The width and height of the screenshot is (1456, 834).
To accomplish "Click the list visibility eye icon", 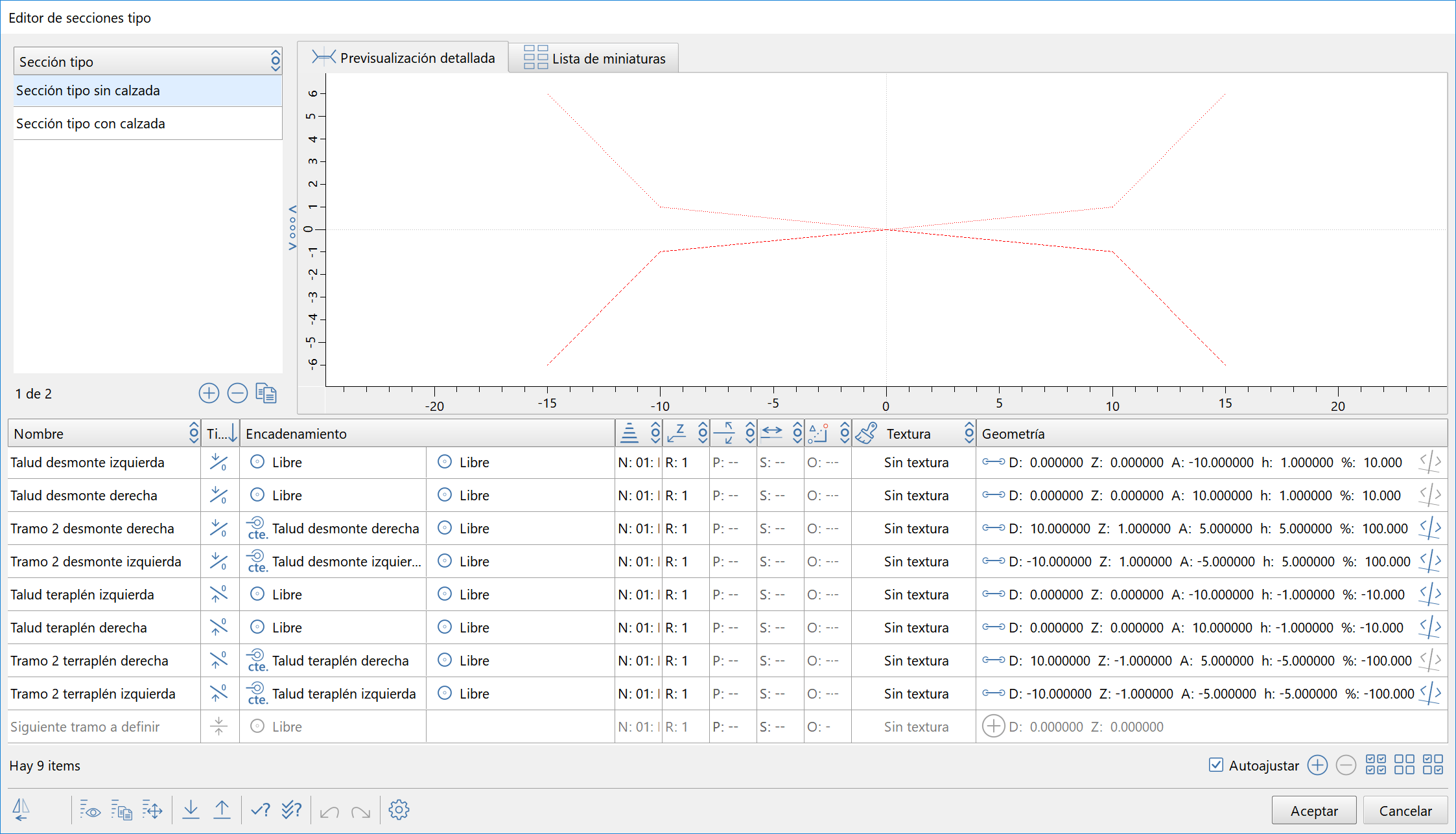I will tap(90, 810).
